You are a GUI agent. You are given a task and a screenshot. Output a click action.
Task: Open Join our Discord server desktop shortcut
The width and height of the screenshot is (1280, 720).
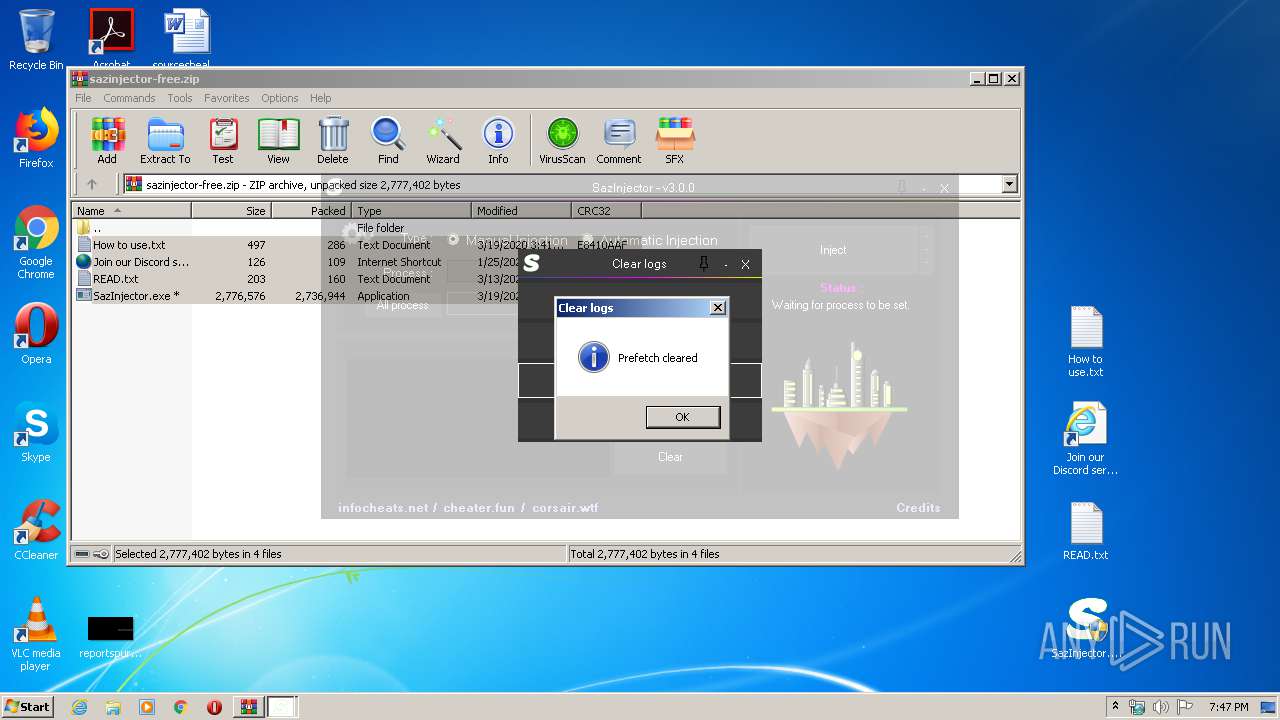tap(1085, 440)
